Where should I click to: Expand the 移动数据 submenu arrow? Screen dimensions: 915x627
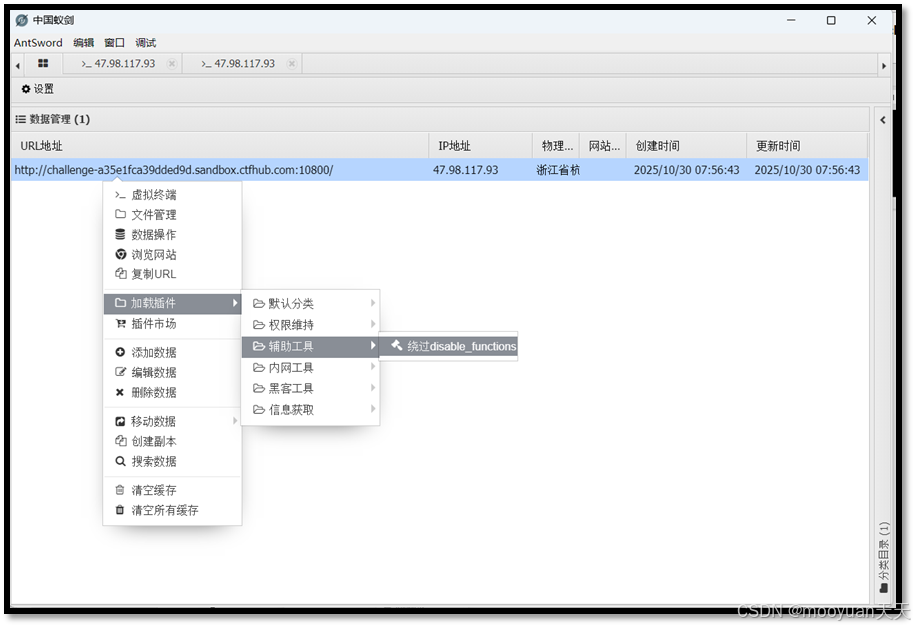235,421
